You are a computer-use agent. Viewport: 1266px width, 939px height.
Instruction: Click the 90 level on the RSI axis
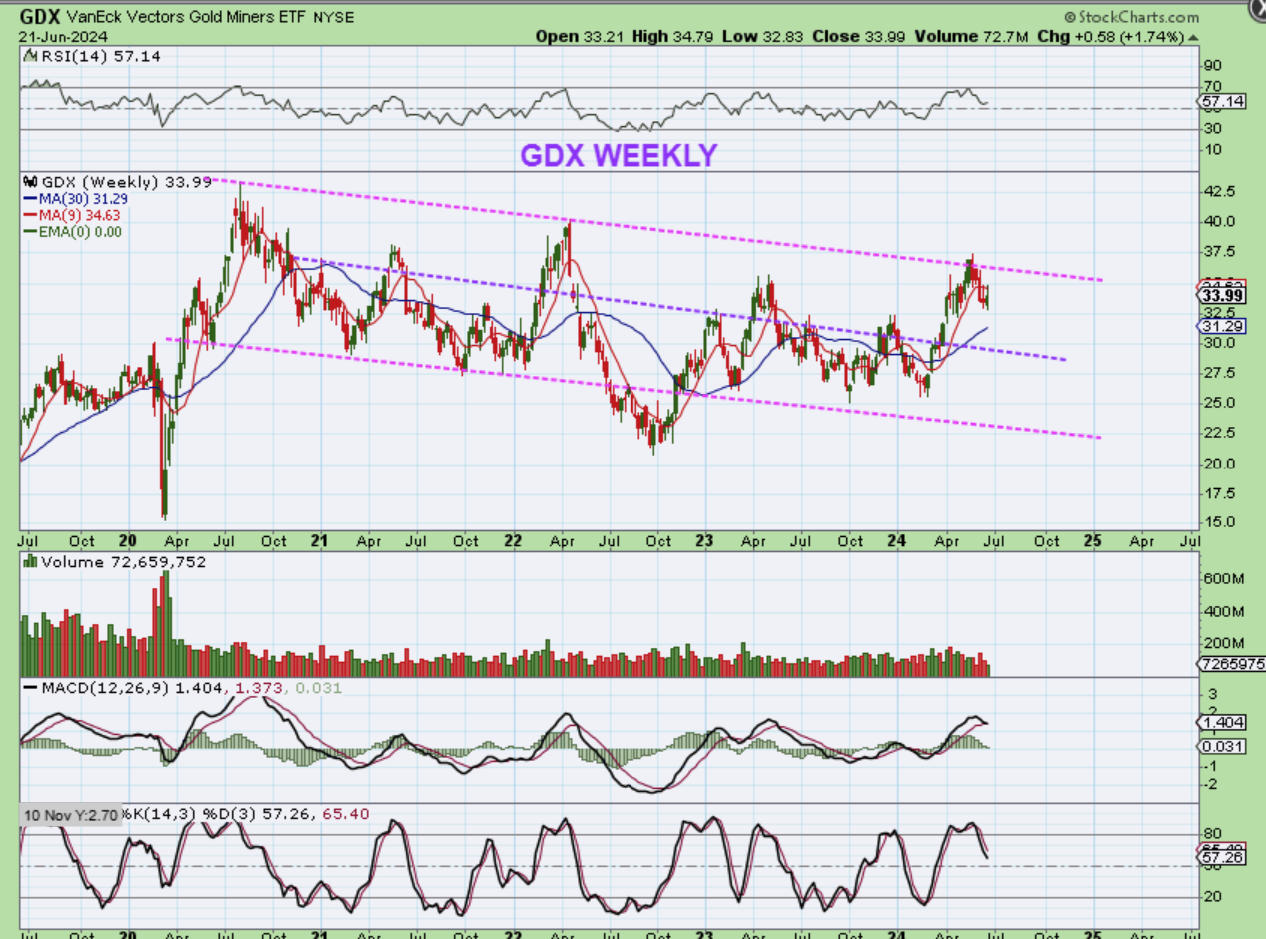click(x=1214, y=67)
